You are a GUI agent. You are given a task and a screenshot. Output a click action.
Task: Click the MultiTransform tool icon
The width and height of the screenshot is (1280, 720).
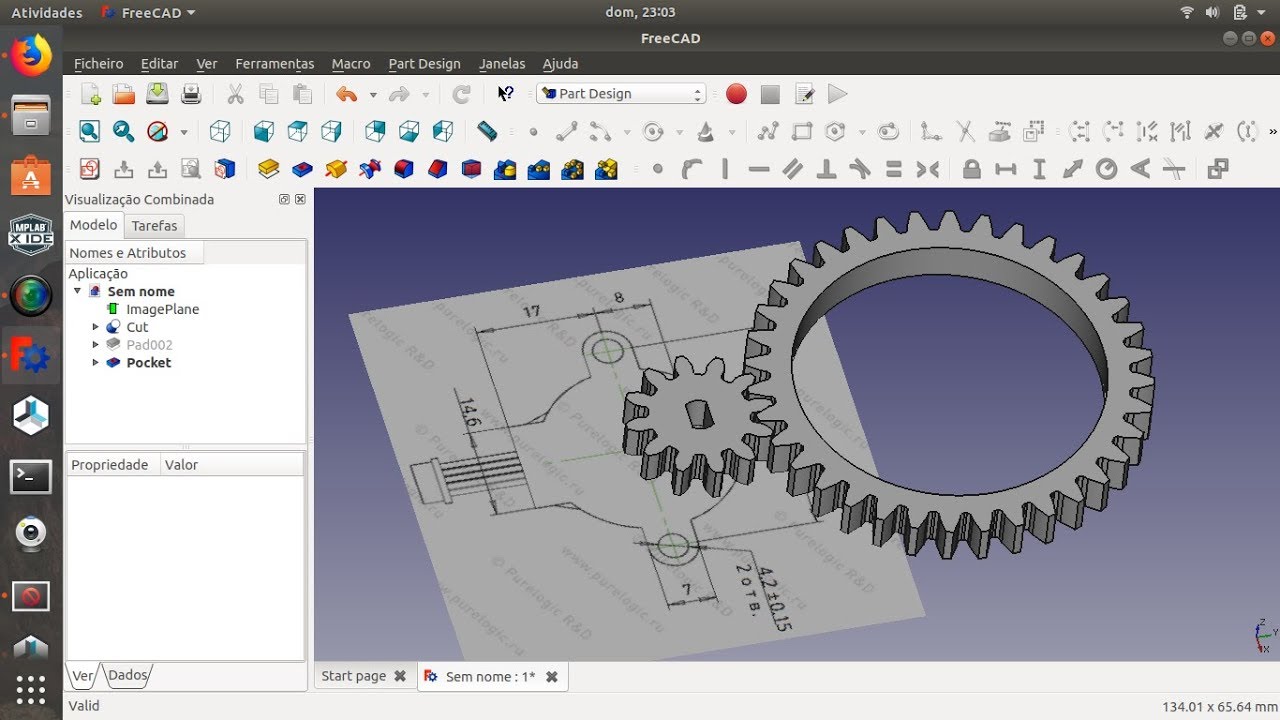click(606, 169)
